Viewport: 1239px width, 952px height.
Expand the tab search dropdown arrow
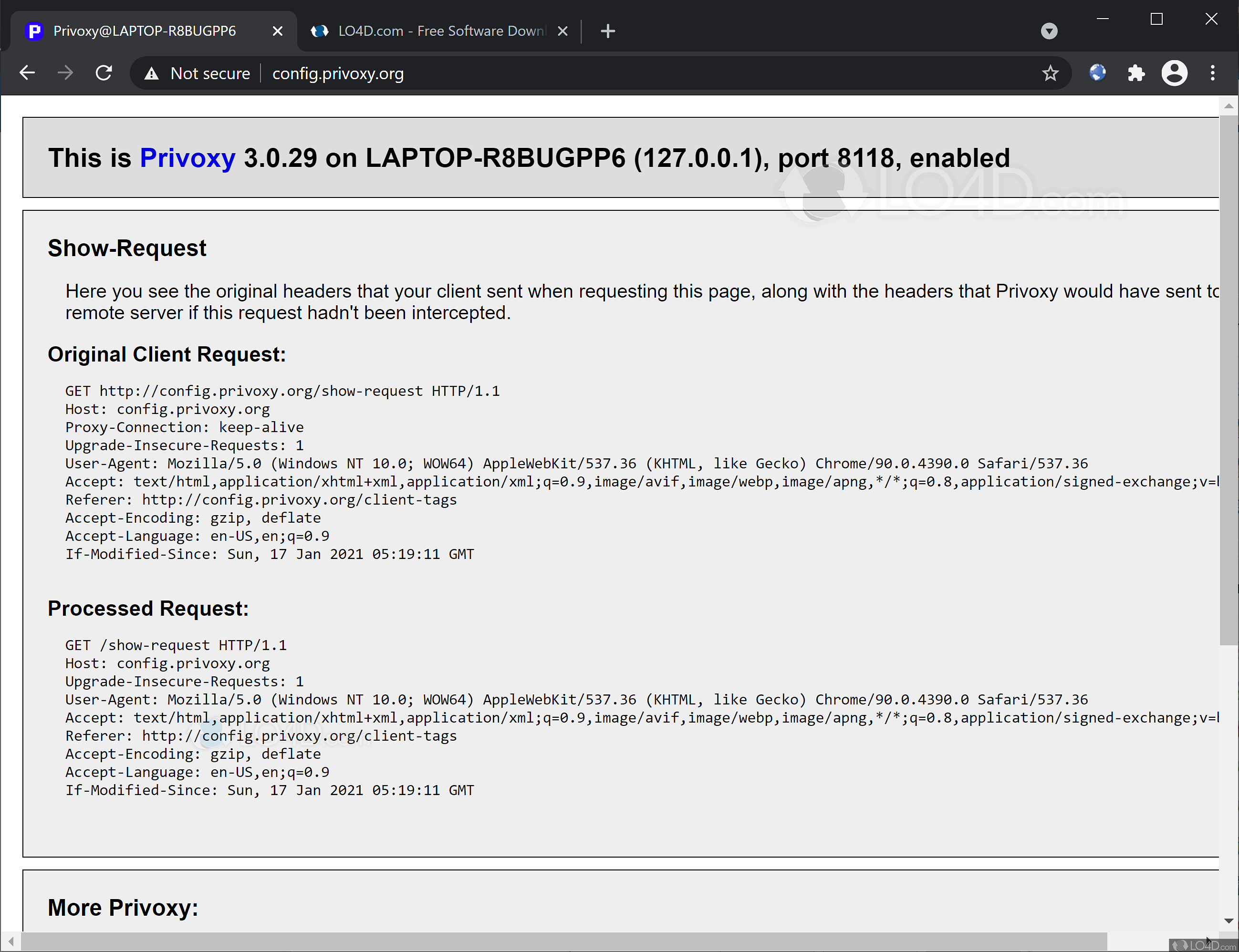pos(1049,31)
